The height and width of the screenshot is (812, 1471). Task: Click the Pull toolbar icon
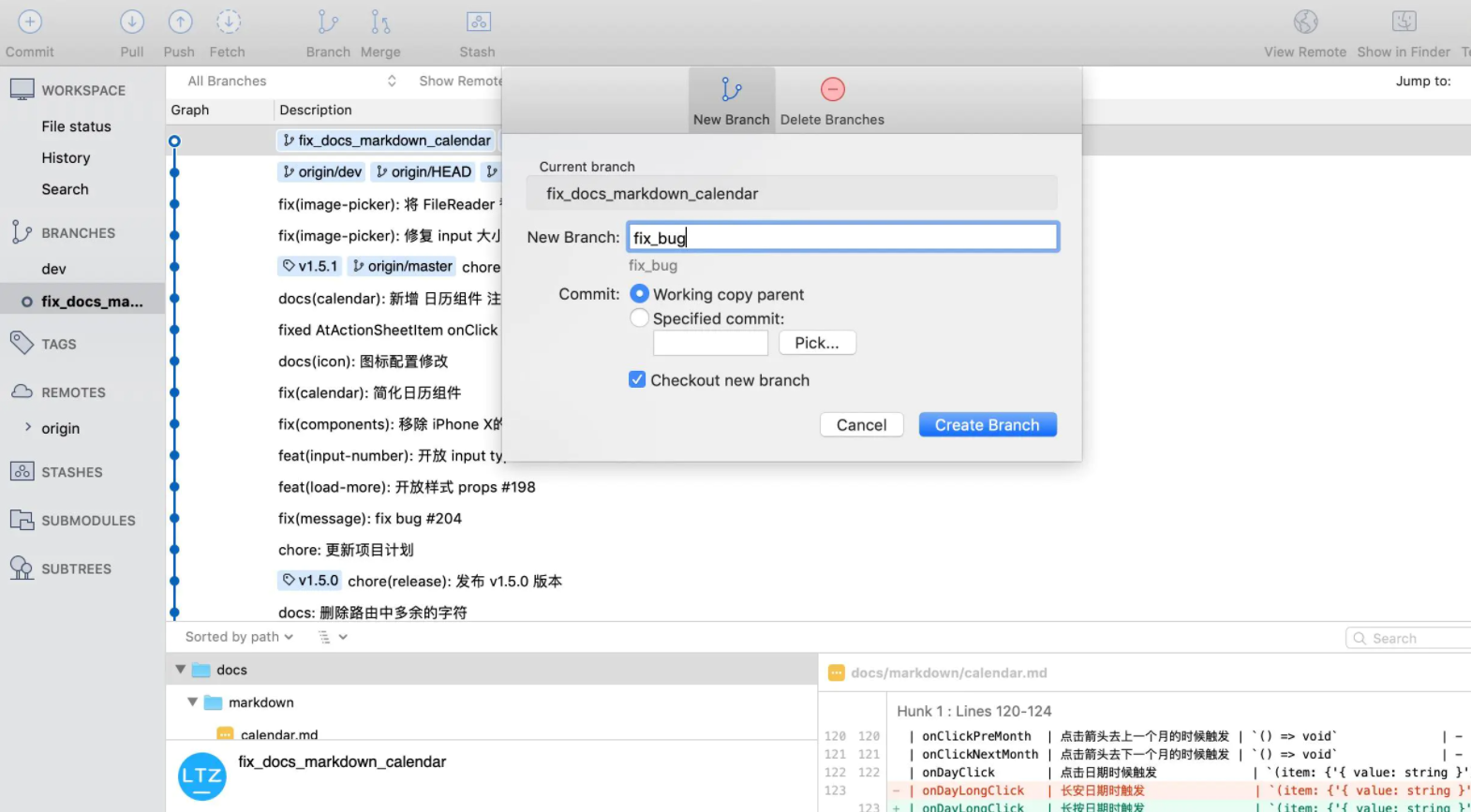tap(132, 22)
